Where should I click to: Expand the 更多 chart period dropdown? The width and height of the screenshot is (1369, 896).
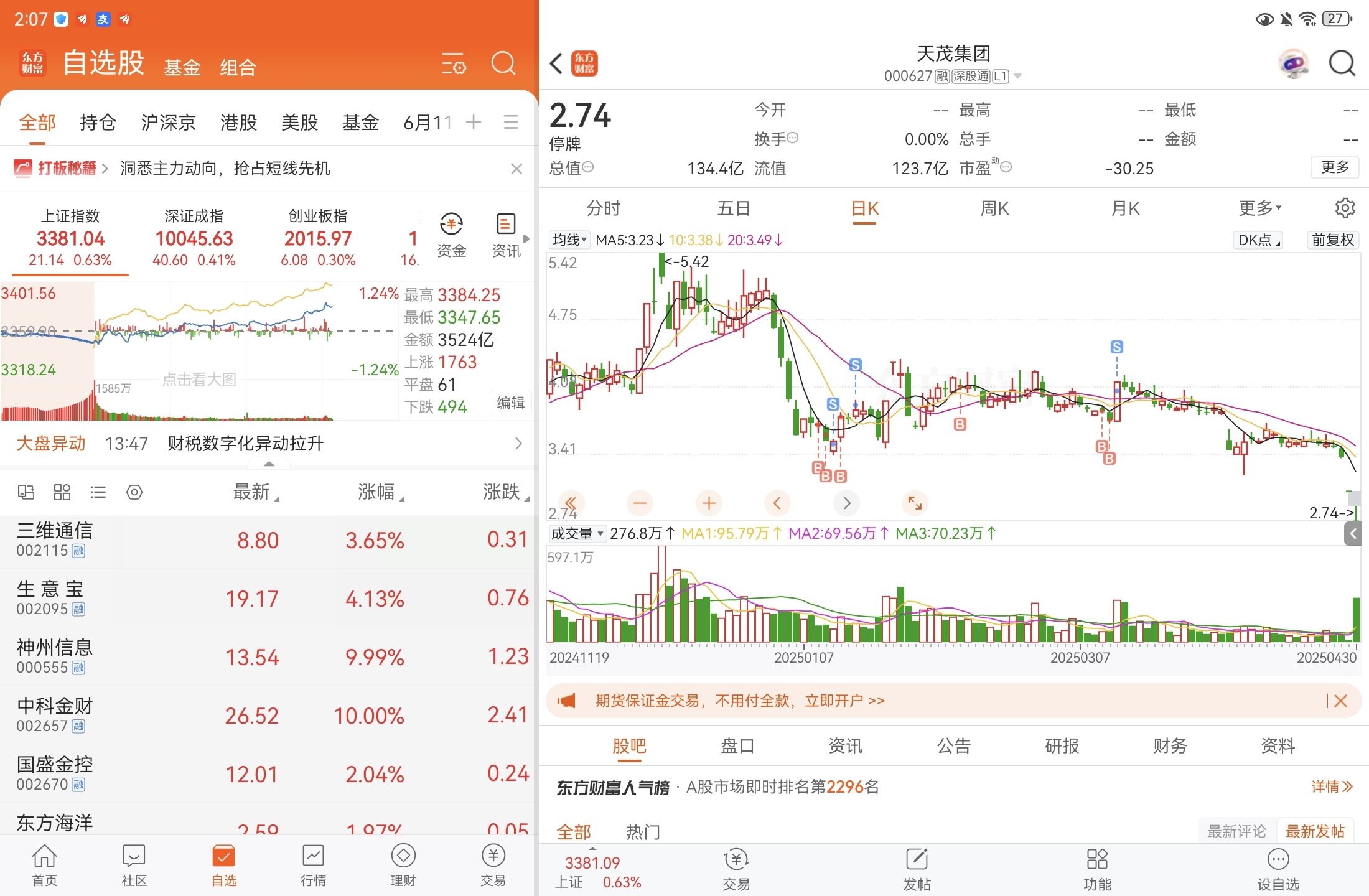tap(1260, 208)
